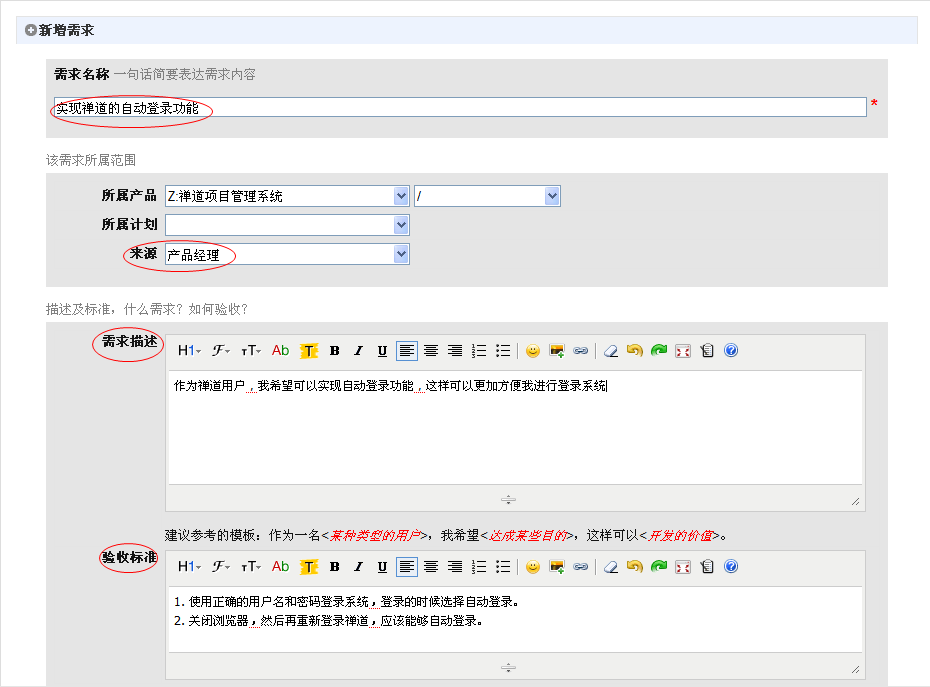
Task: Redo in 验收标准 editor toolbar
Action: [x=659, y=567]
